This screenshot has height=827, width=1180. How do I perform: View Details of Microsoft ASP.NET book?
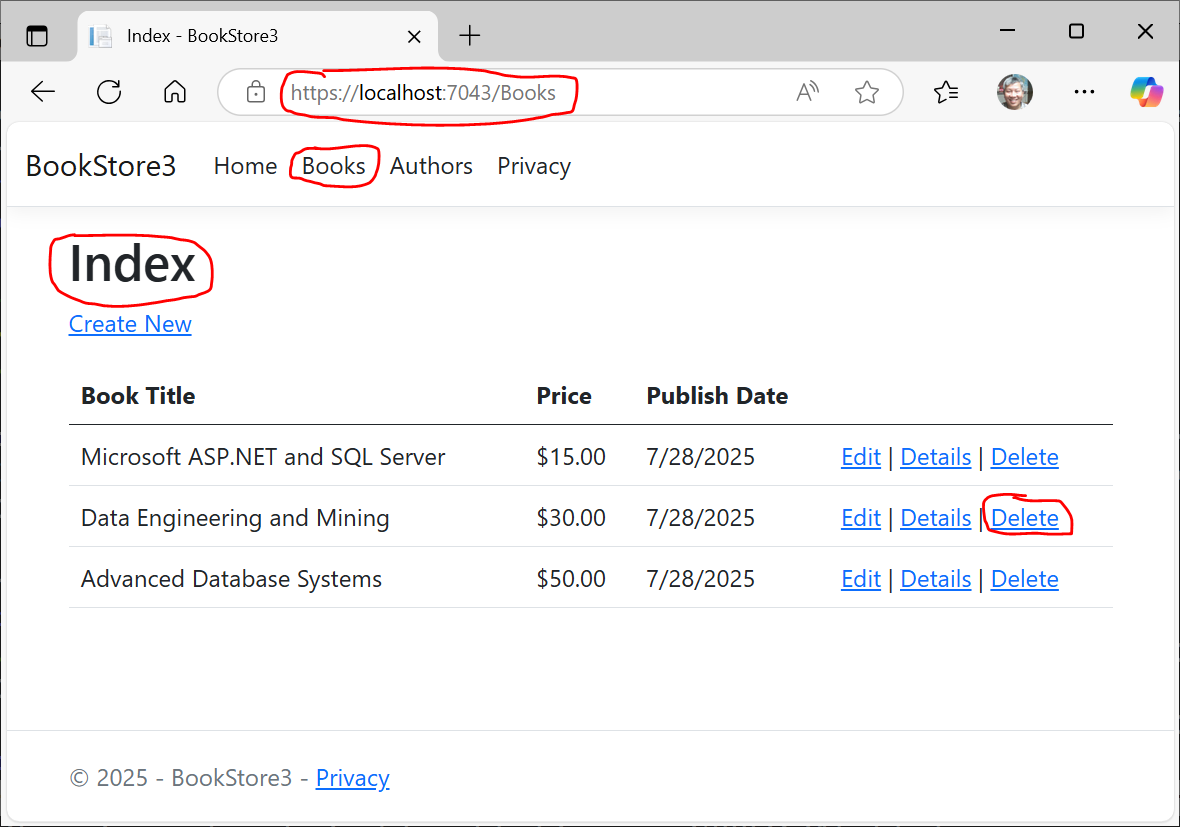click(935, 457)
